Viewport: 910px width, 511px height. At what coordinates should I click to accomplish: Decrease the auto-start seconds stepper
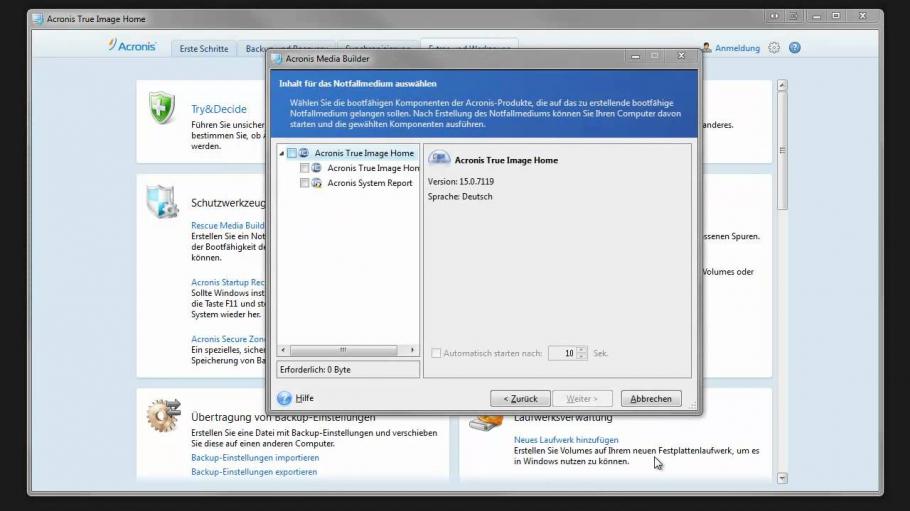pos(582,357)
